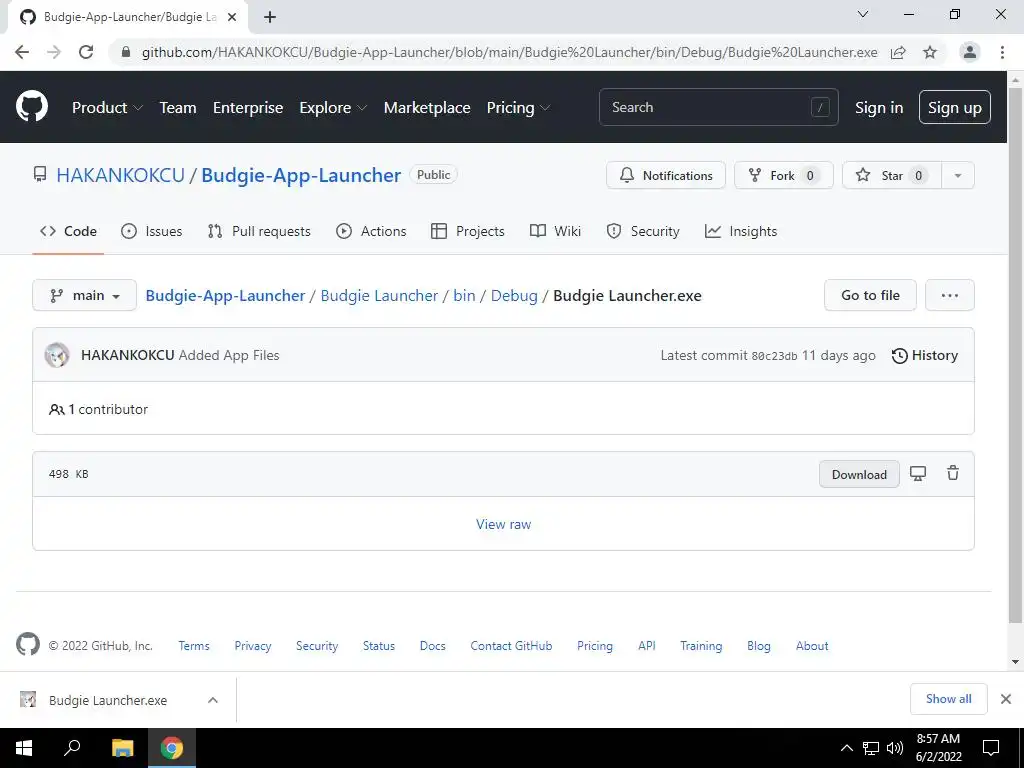This screenshot has width=1024, height=768.
Task: Open Chrome's three-dot menu
Action: [1002, 52]
